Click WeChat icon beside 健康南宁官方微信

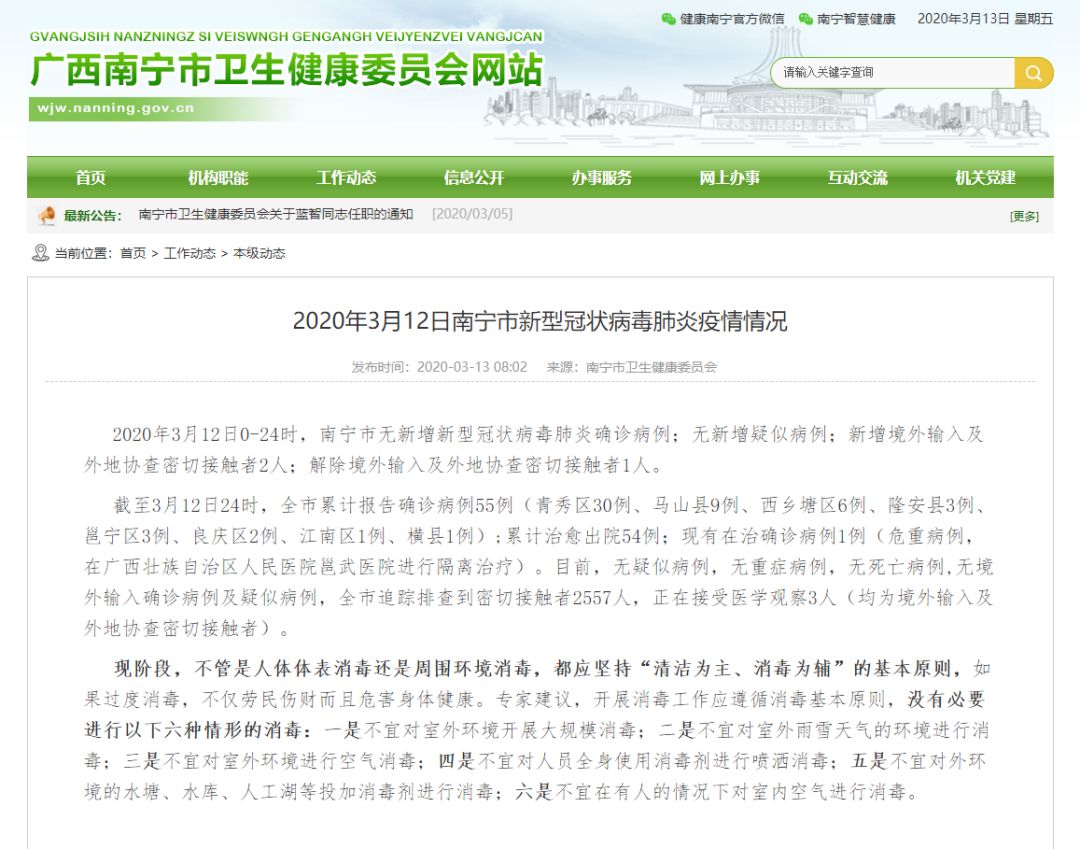coord(669,19)
